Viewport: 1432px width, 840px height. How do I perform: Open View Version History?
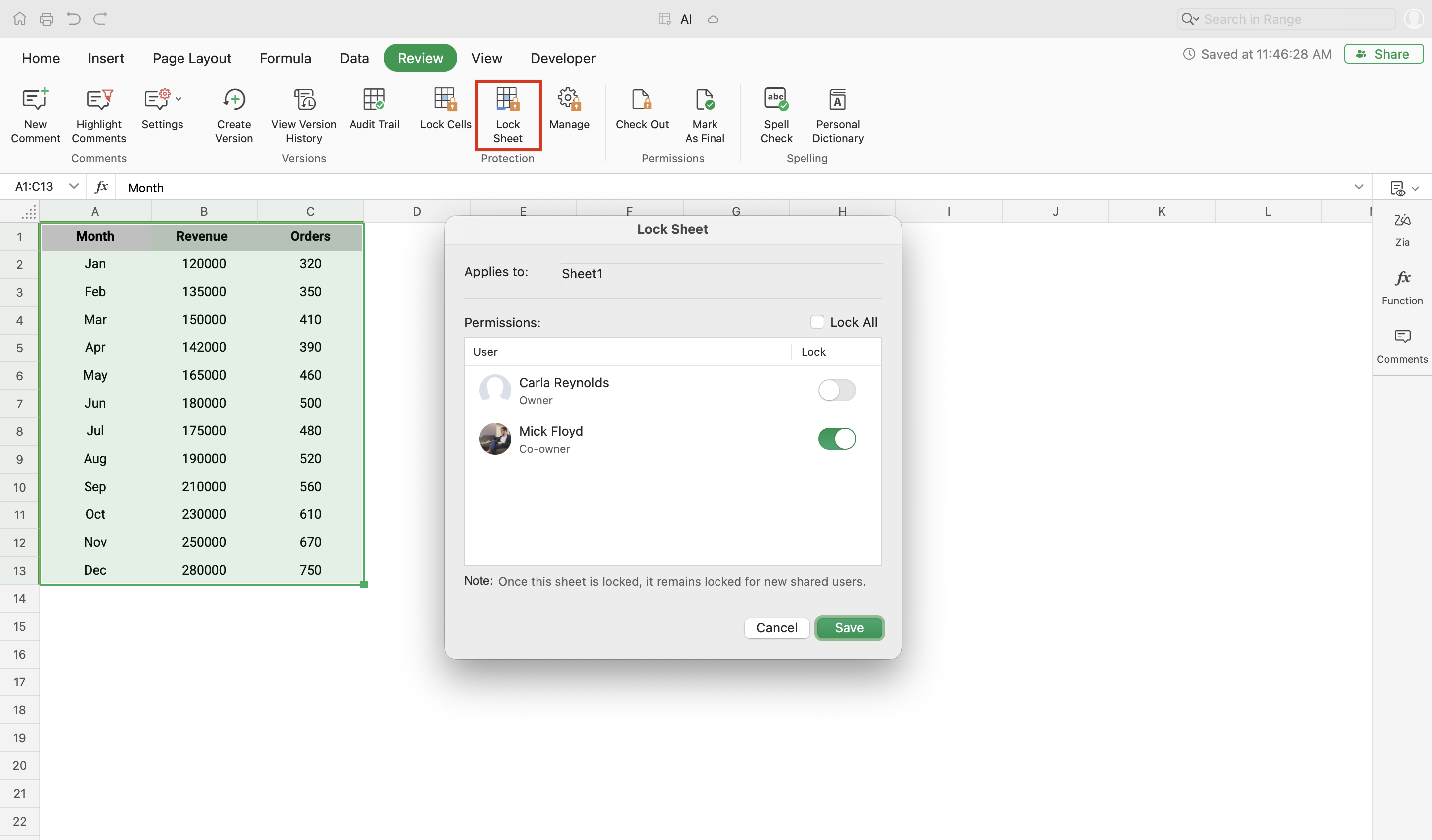click(304, 100)
